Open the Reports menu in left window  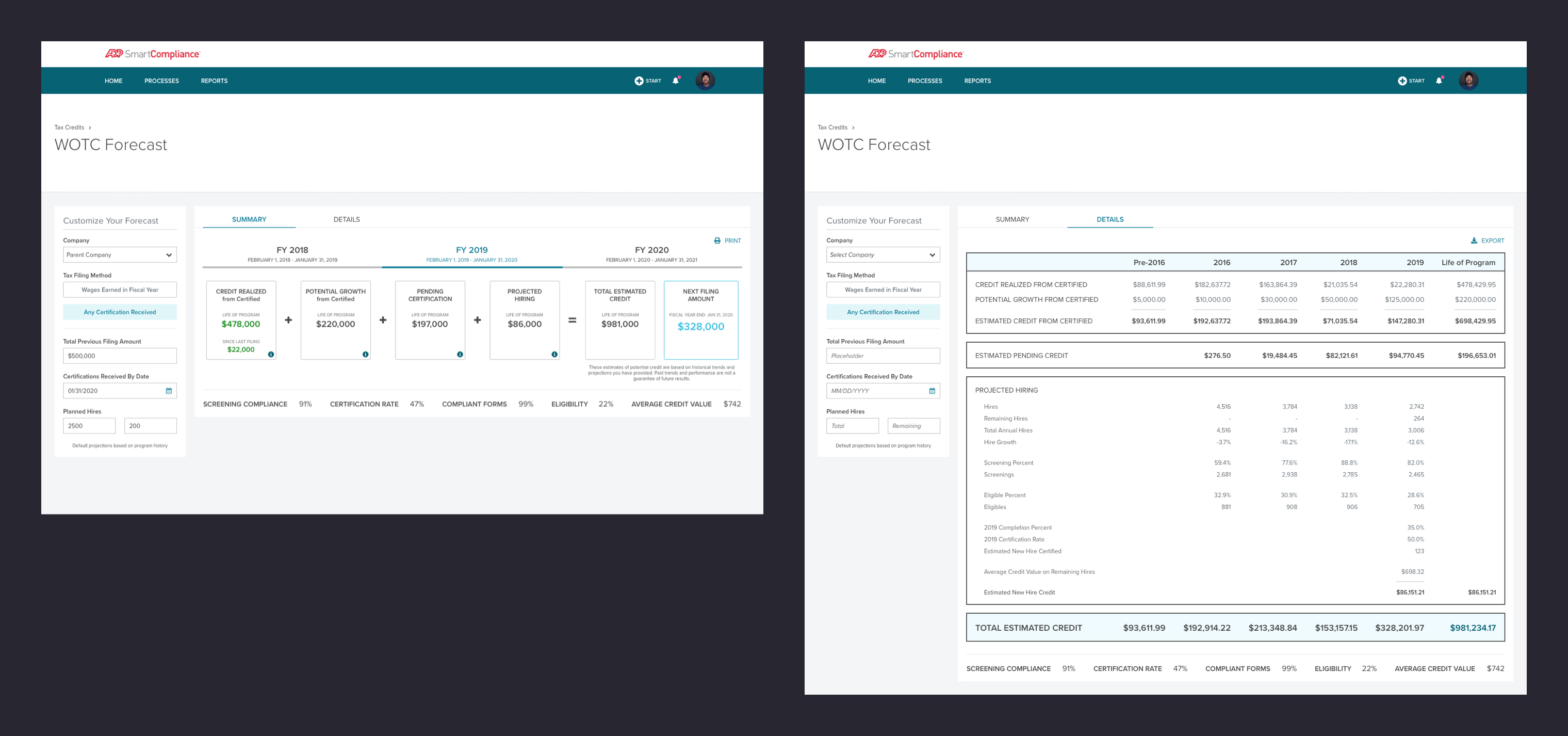(x=214, y=81)
